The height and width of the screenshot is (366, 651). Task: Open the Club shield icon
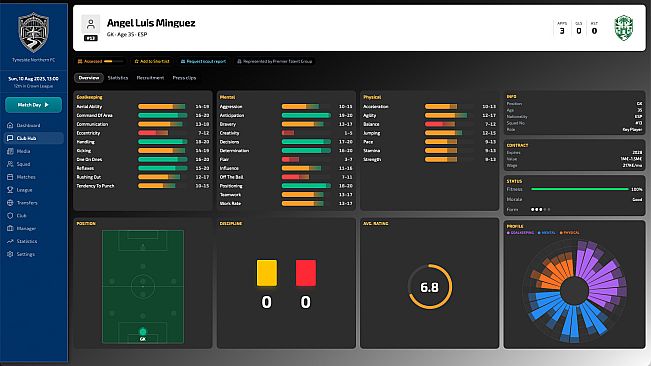click(10, 215)
